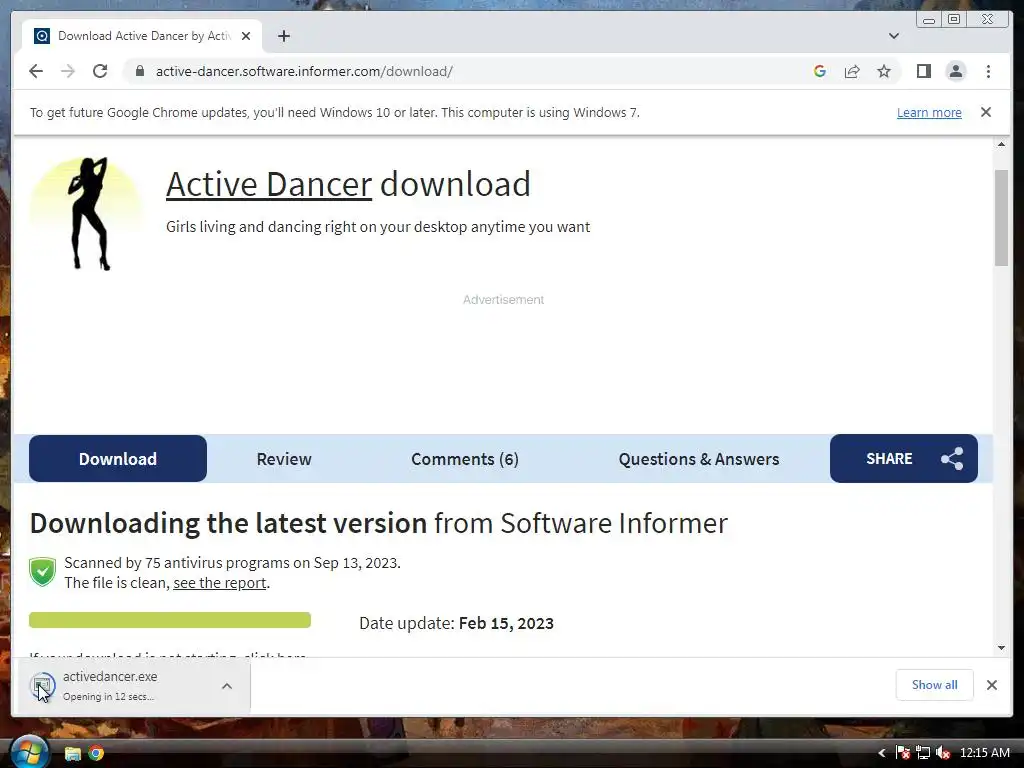The image size is (1024, 768).
Task: Open the Active Dancer title link
Action: point(268,184)
